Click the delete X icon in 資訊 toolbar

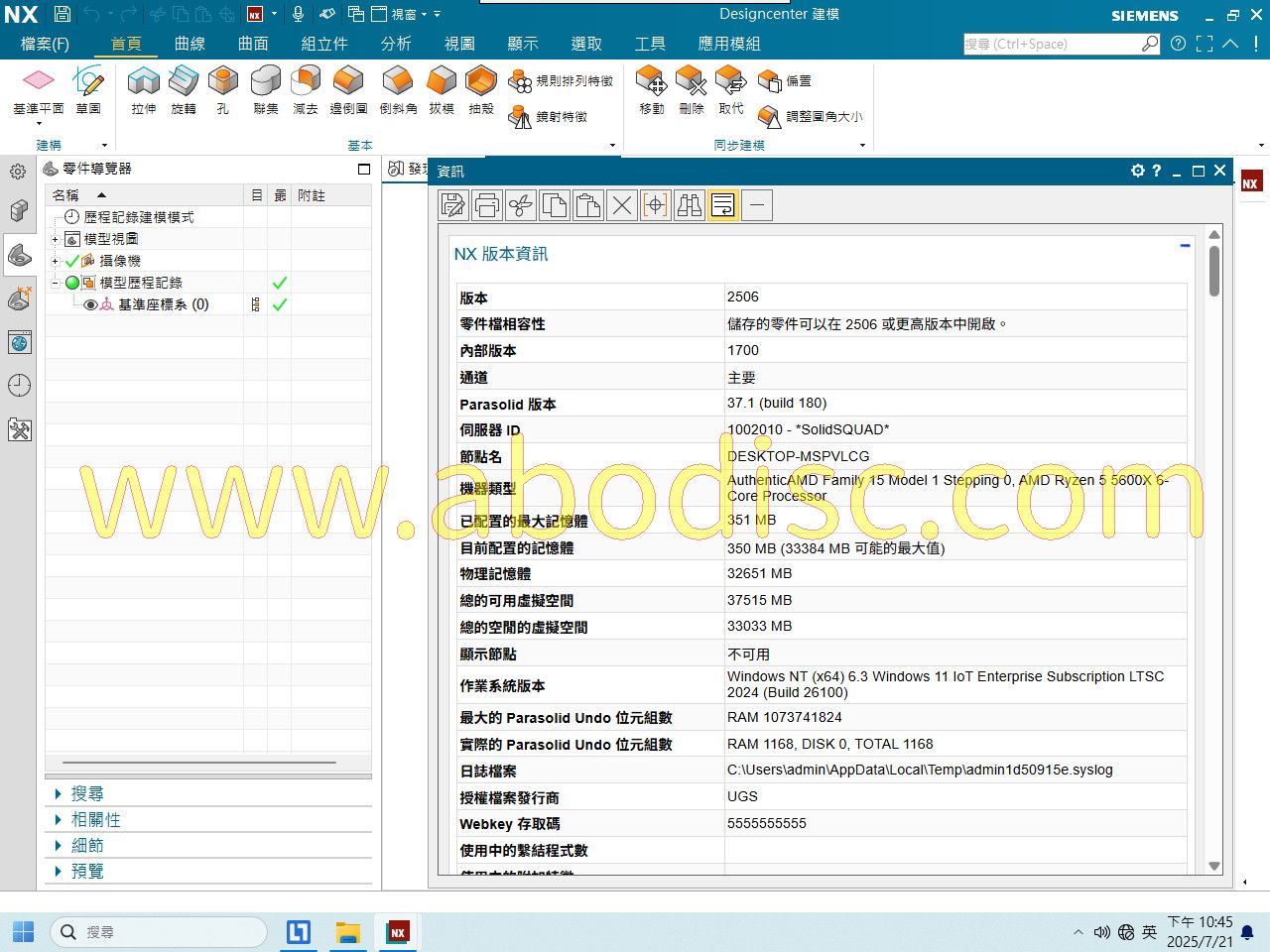coord(622,205)
